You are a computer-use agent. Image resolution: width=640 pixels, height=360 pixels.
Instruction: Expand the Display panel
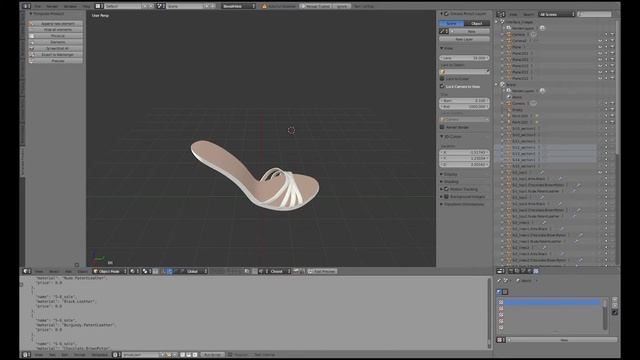(442, 174)
